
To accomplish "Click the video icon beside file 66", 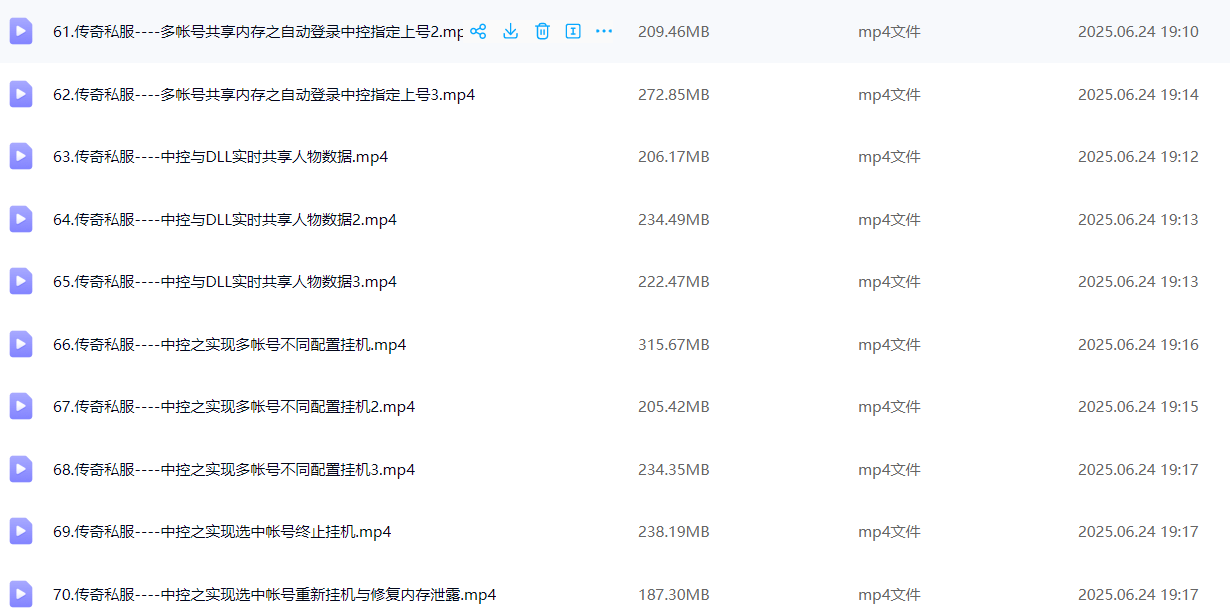I will [21, 344].
